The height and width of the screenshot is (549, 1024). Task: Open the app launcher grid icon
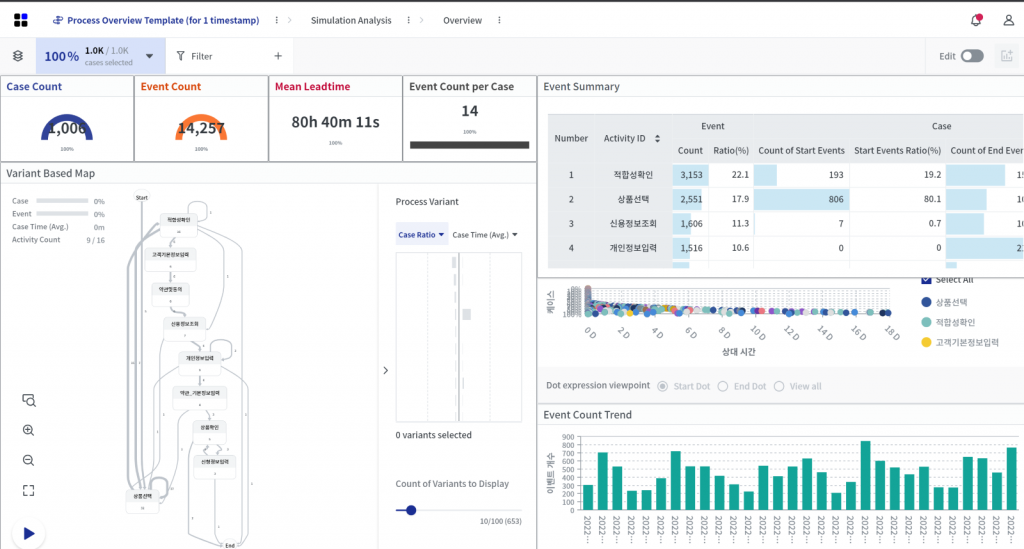click(21, 20)
